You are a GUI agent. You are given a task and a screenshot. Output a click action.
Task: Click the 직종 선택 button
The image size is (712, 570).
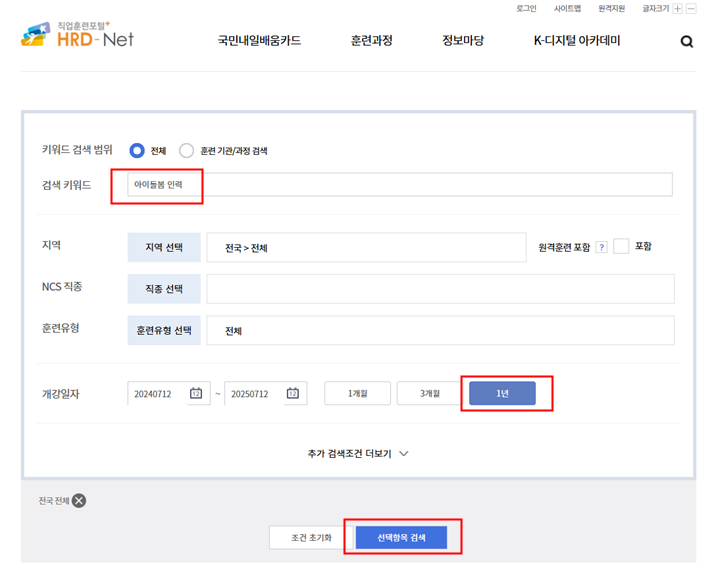[164, 289]
